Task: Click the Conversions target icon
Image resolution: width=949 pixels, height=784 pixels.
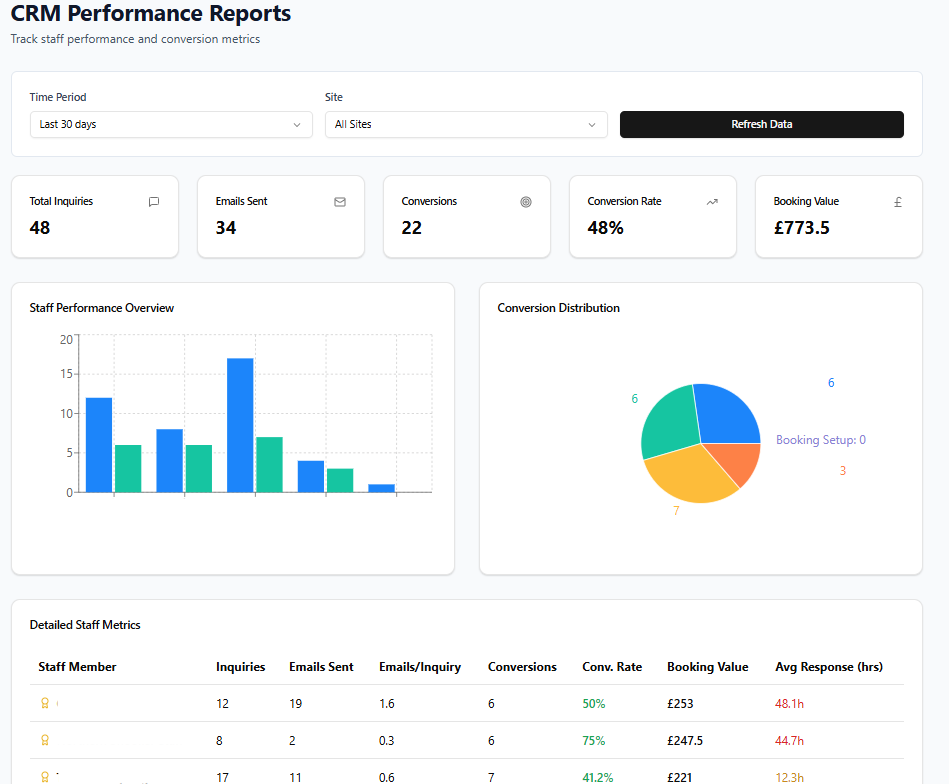Action: pyautogui.click(x=526, y=202)
